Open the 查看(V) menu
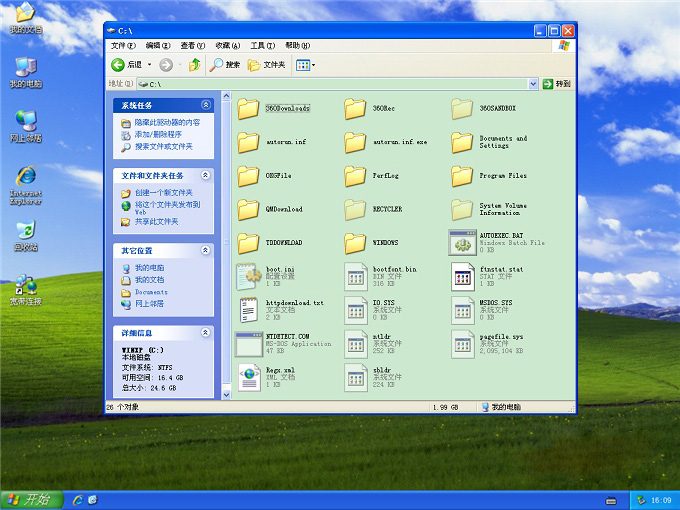Image resolution: width=680 pixels, height=510 pixels. 193,46
